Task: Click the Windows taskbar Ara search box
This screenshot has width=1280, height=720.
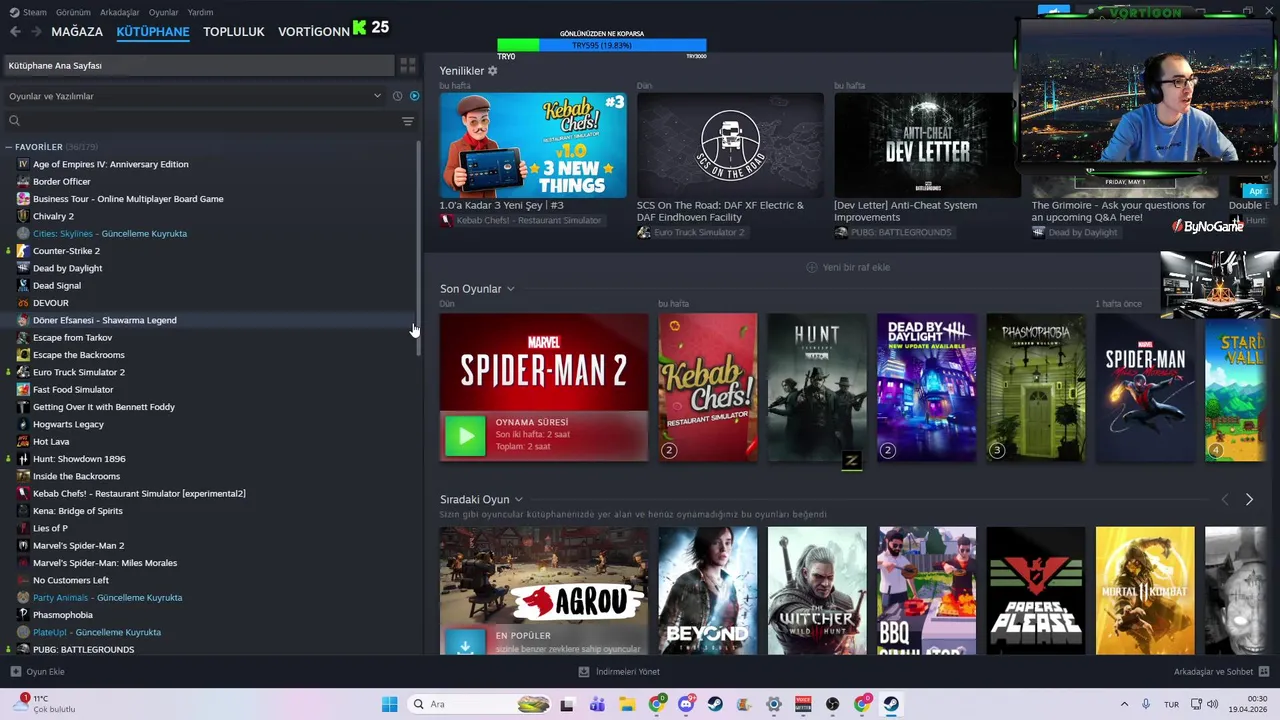Action: coord(482,704)
